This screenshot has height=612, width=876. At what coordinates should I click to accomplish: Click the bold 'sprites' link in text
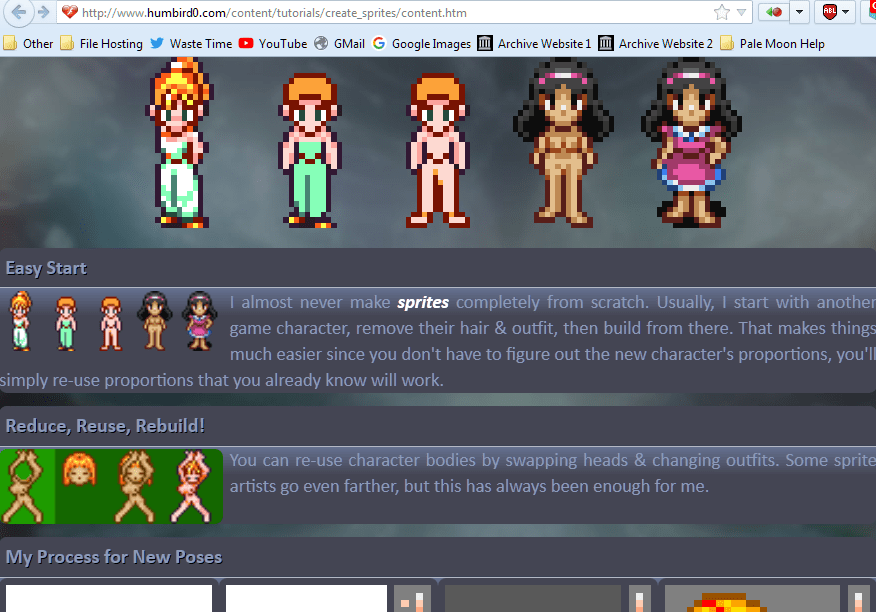click(422, 303)
